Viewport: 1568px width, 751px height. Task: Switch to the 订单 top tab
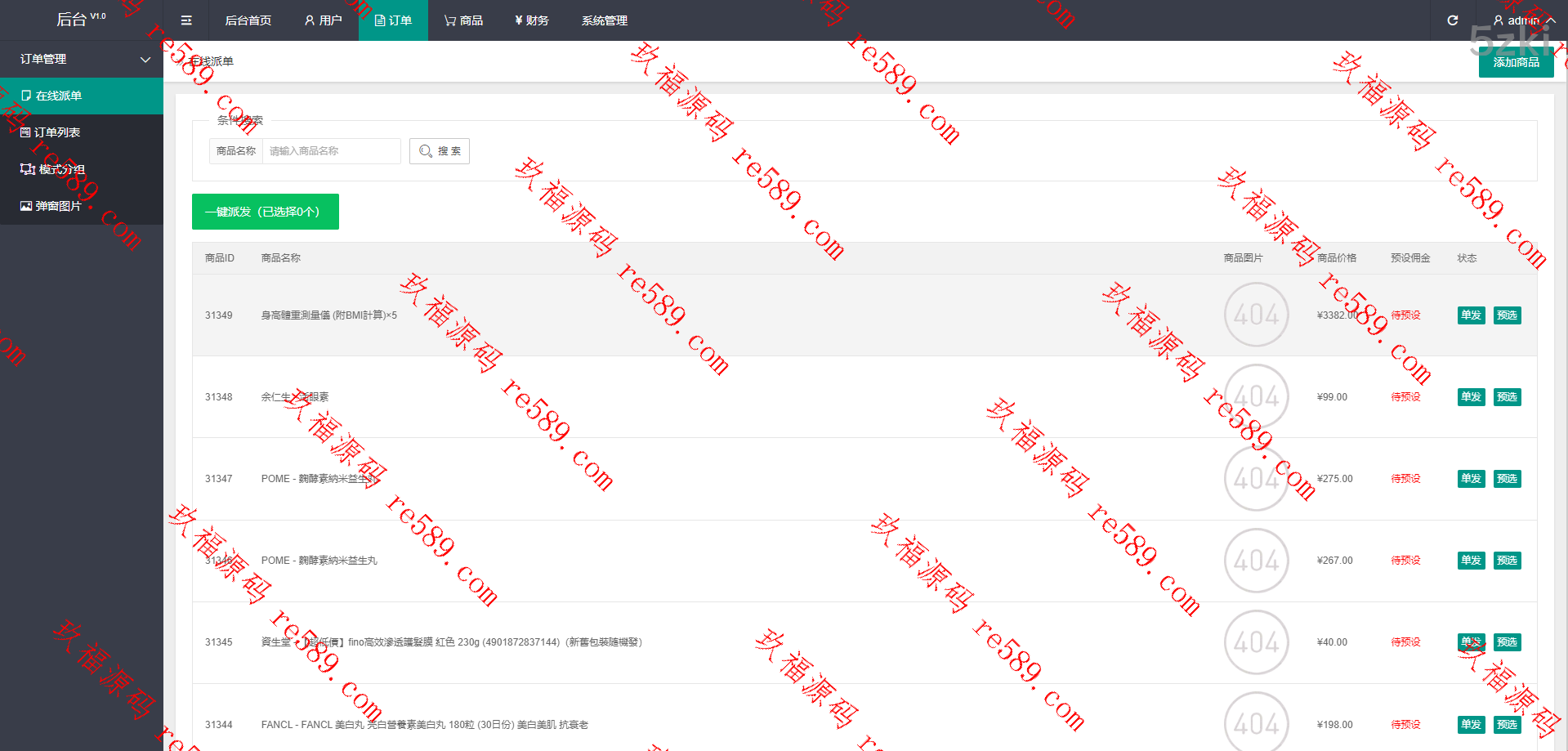click(393, 20)
